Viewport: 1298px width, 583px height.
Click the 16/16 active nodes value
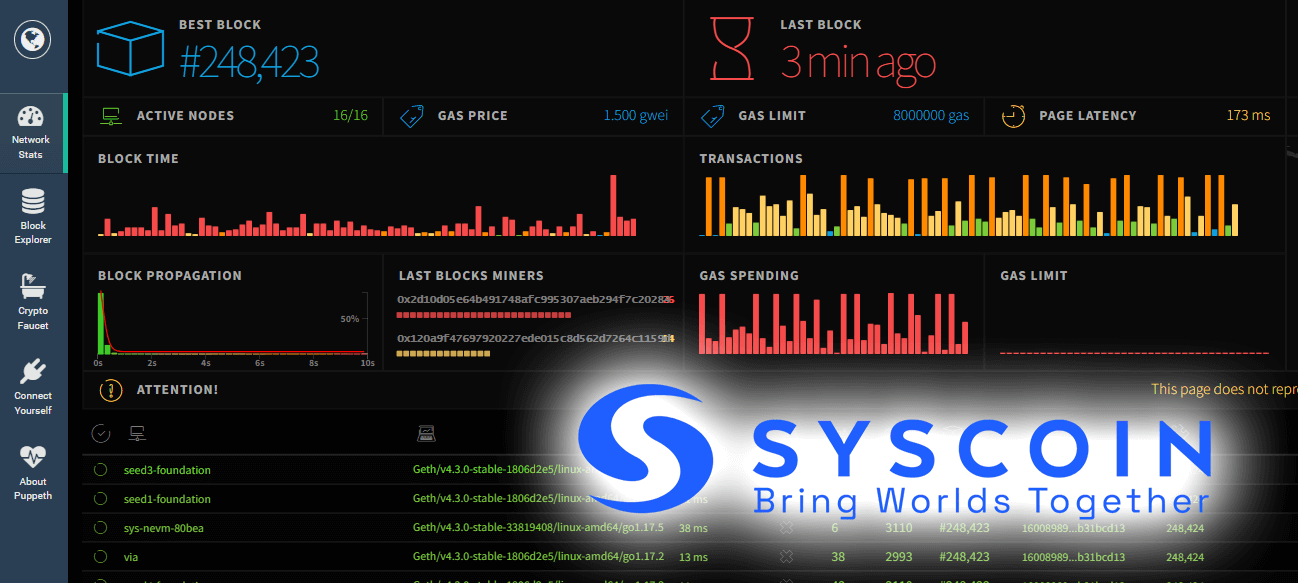350,116
